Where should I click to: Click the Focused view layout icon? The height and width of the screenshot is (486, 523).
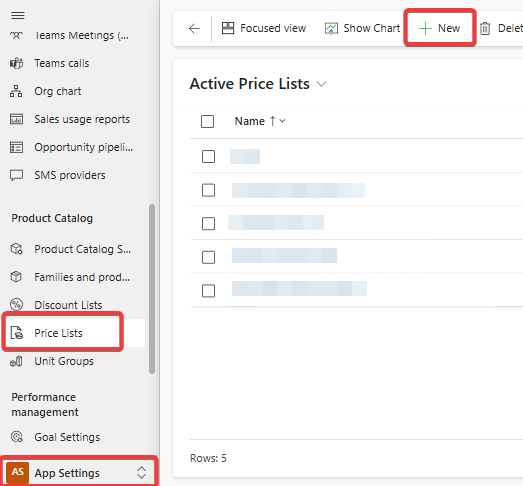click(x=228, y=28)
